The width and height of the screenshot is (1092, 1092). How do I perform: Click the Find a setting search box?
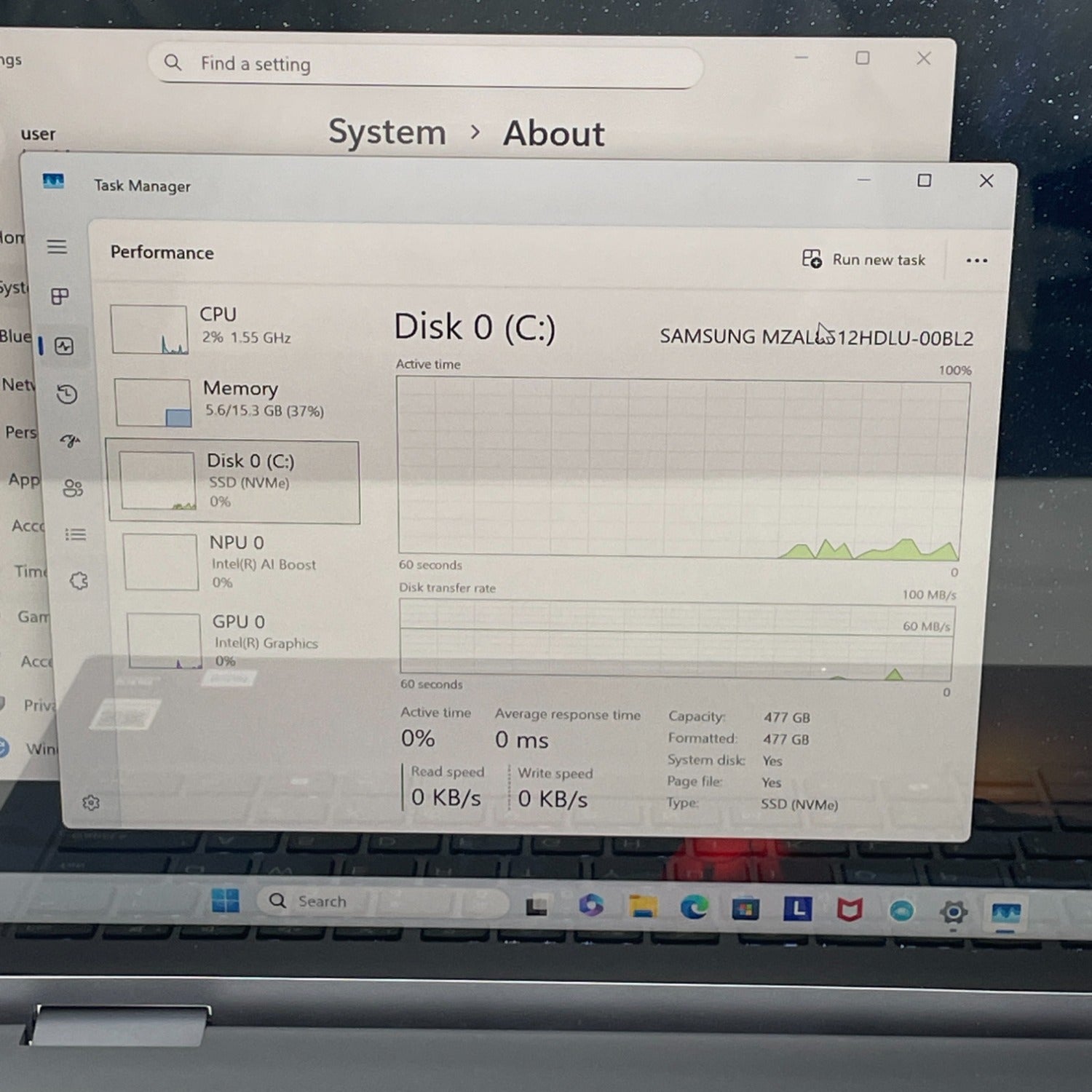tap(426, 65)
